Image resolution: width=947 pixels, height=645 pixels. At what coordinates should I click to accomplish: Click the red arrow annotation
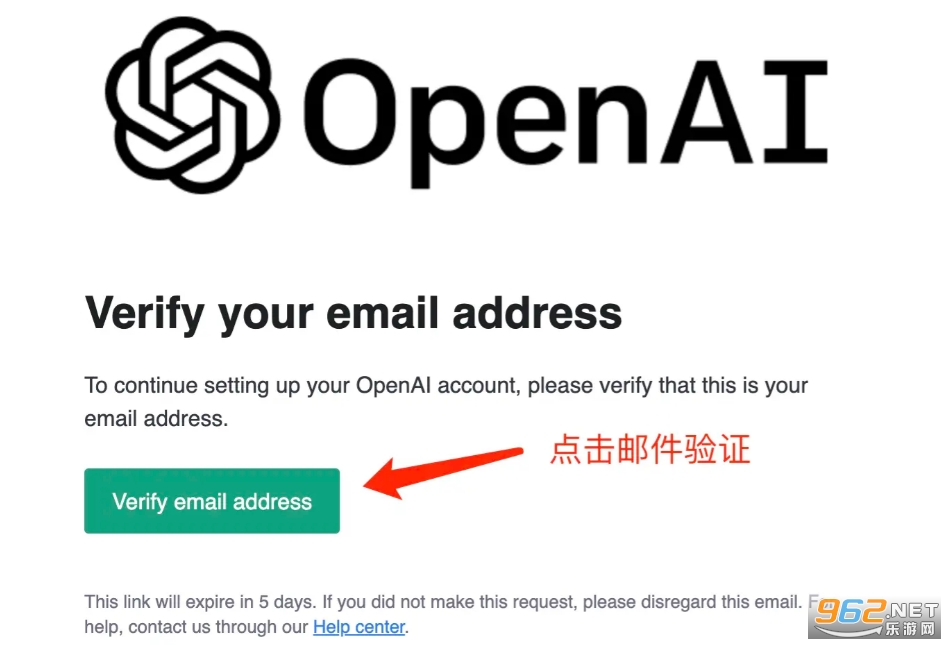pos(443,472)
